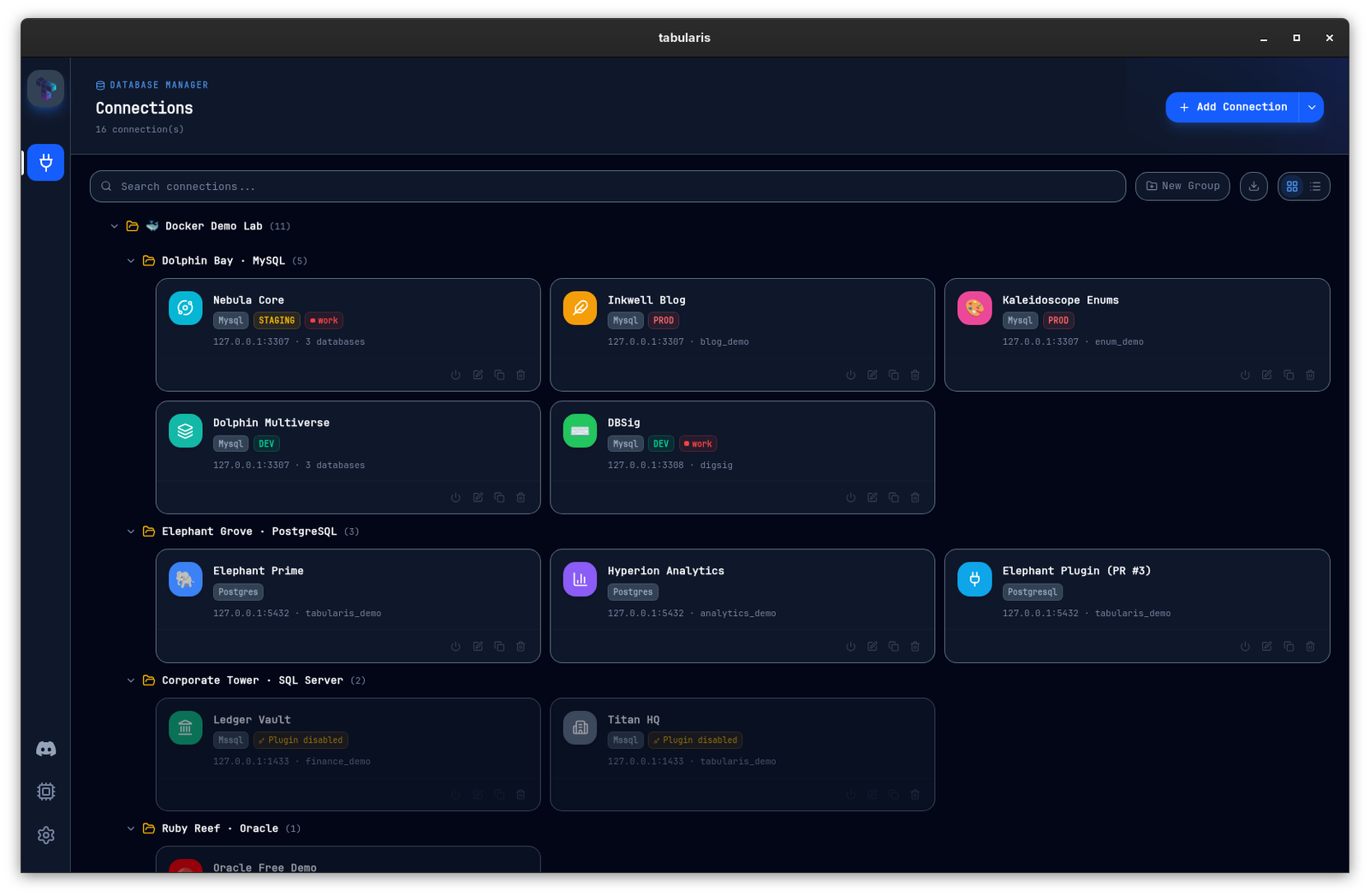Collapse Dolphin Bay MySQL folder
Viewport: 1370px width, 896px height.
[x=131, y=261]
